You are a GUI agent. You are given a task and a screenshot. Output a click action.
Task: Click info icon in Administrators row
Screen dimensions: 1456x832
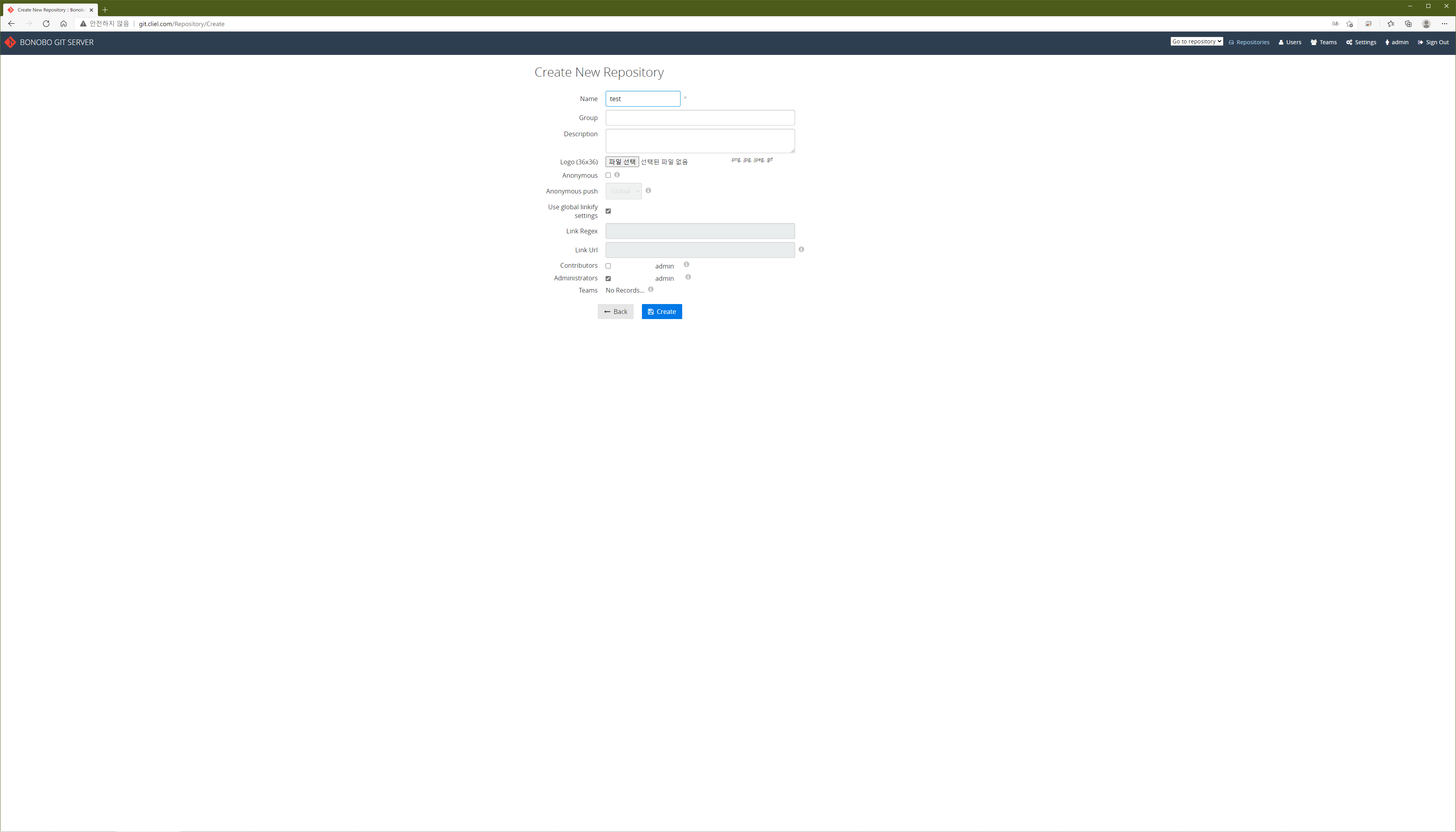(x=688, y=277)
